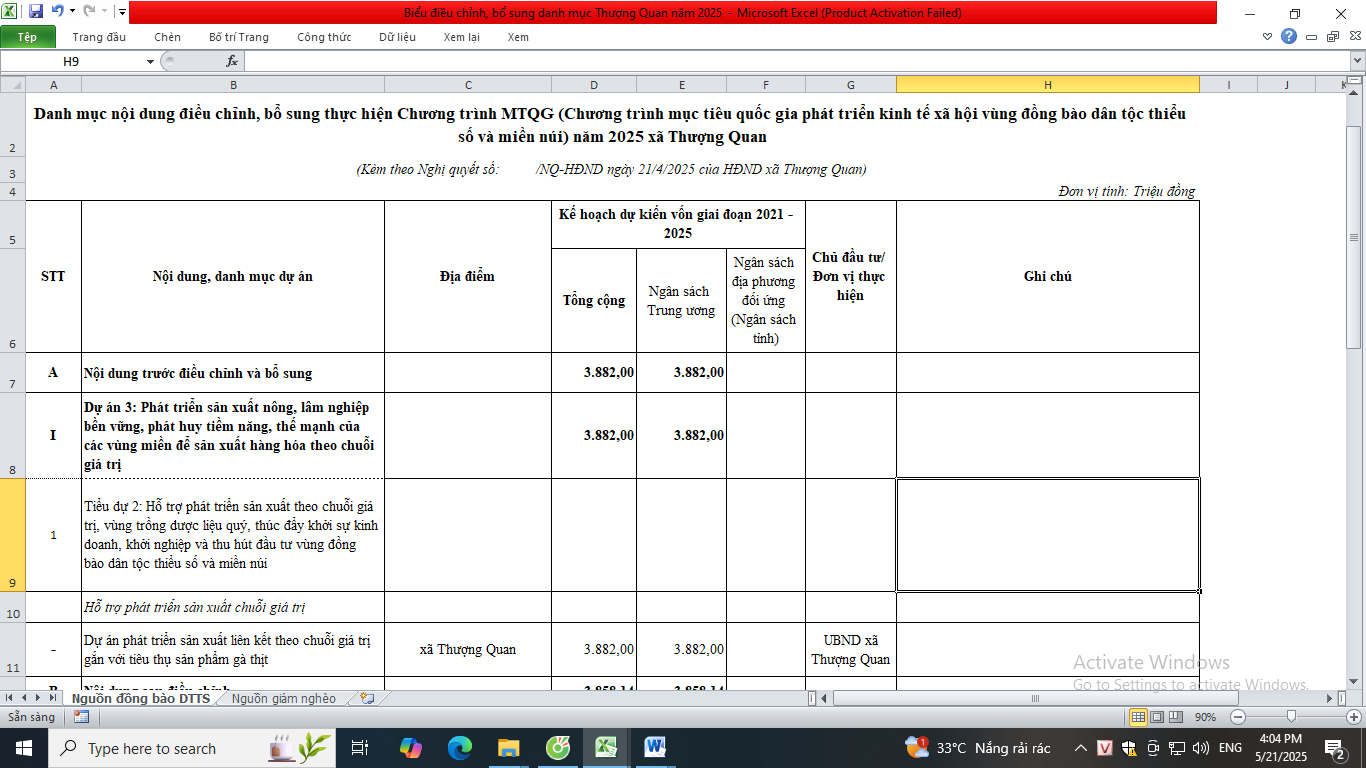Image resolution: width=1366 pixels, height=768 pixels.
Task: Click the zoom slider handle in status bar
Action: [x=1292, y=717]
